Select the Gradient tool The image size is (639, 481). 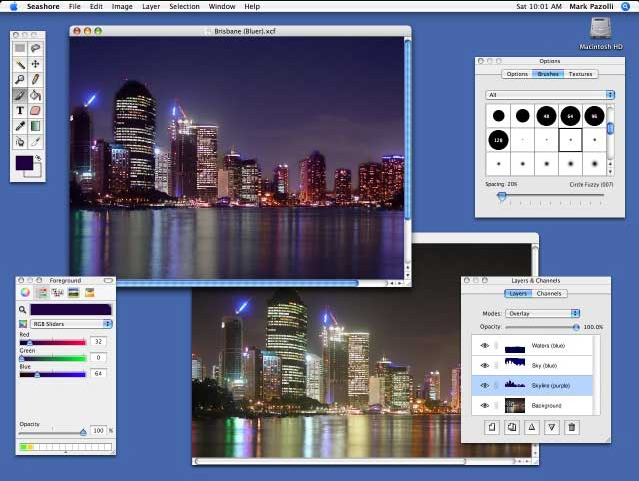pos(36,126)
